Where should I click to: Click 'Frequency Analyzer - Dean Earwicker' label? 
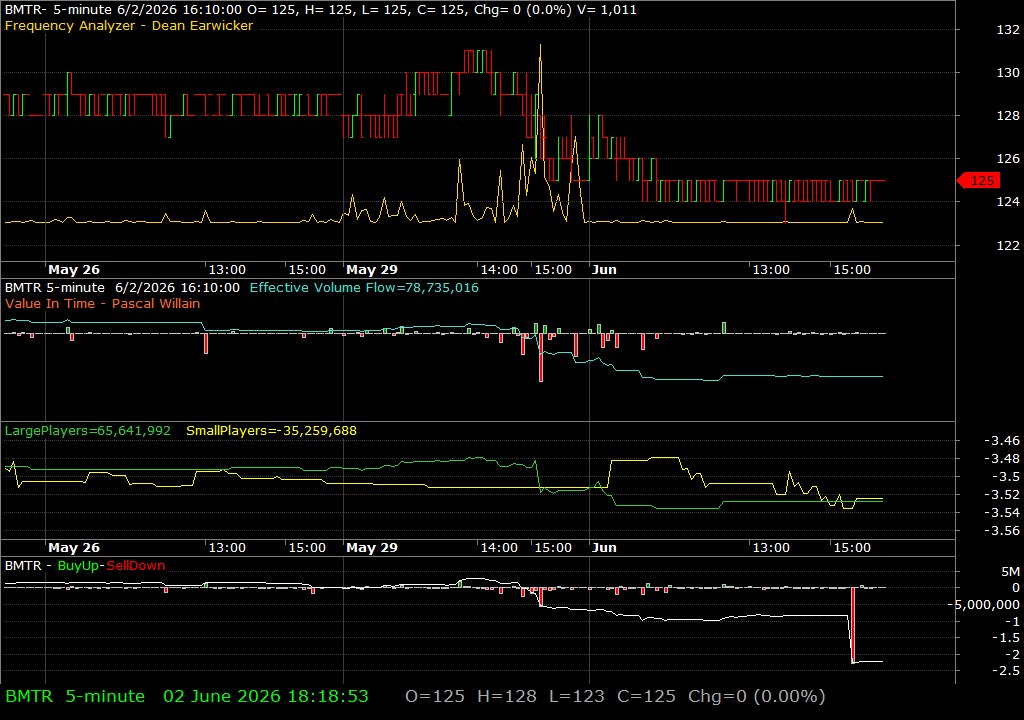coord(129,25)
